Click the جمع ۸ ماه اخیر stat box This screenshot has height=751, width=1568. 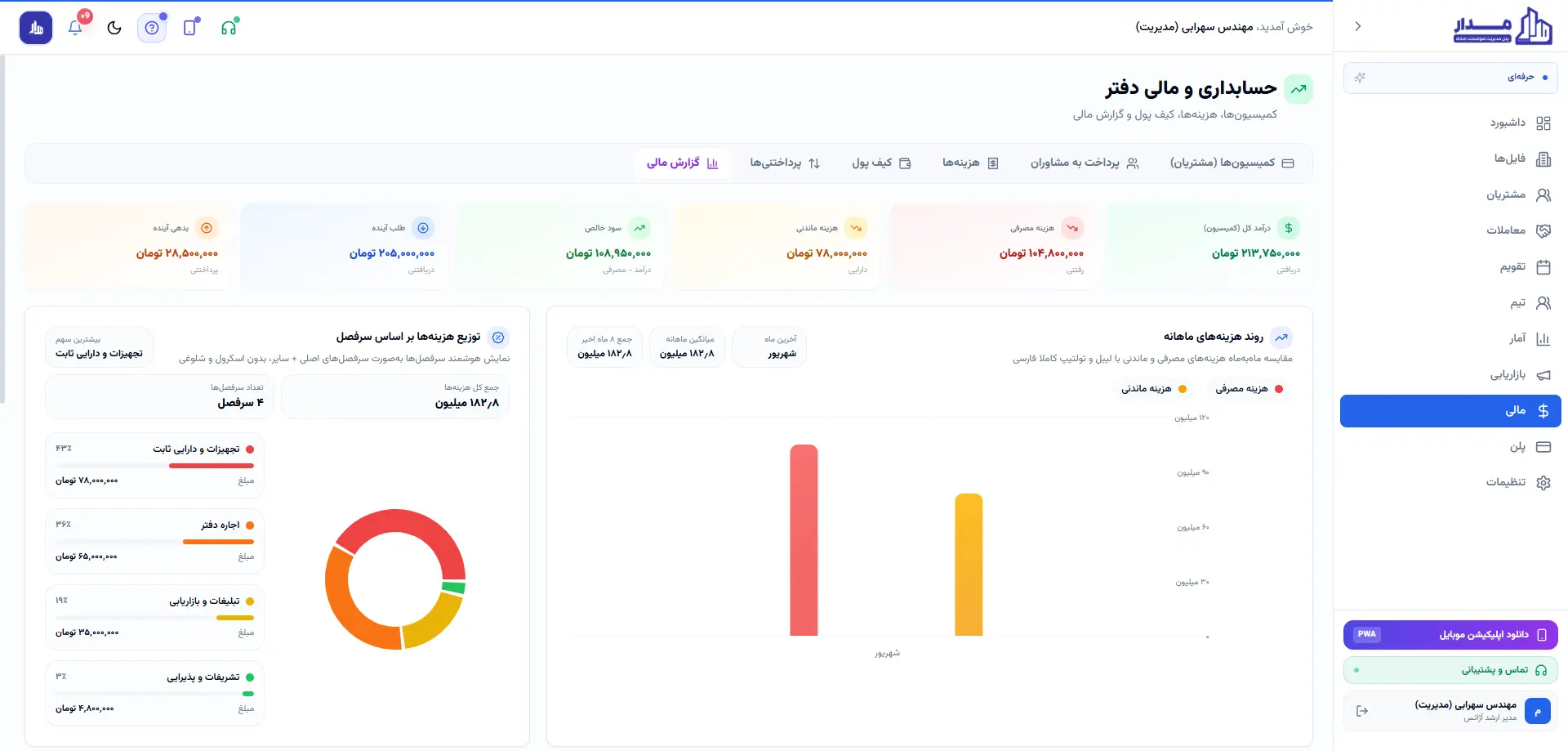coord(604,346)
